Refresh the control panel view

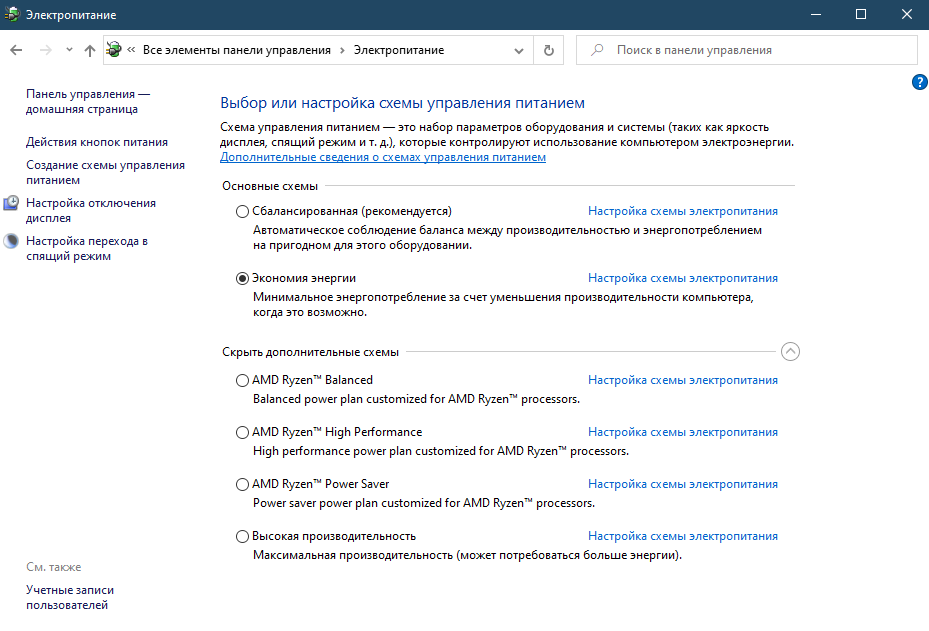548,50
